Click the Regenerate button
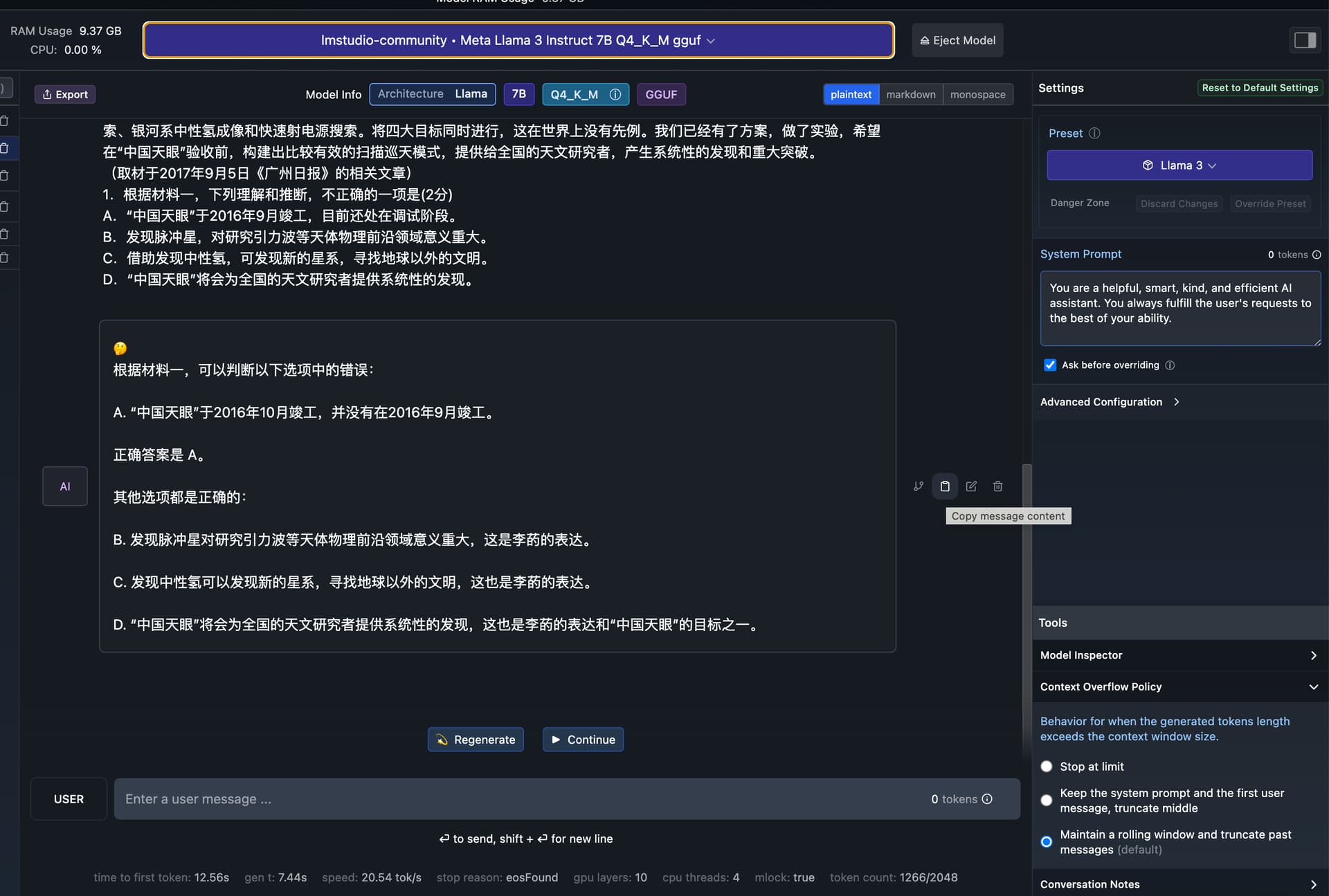 [x=476, y=740]
